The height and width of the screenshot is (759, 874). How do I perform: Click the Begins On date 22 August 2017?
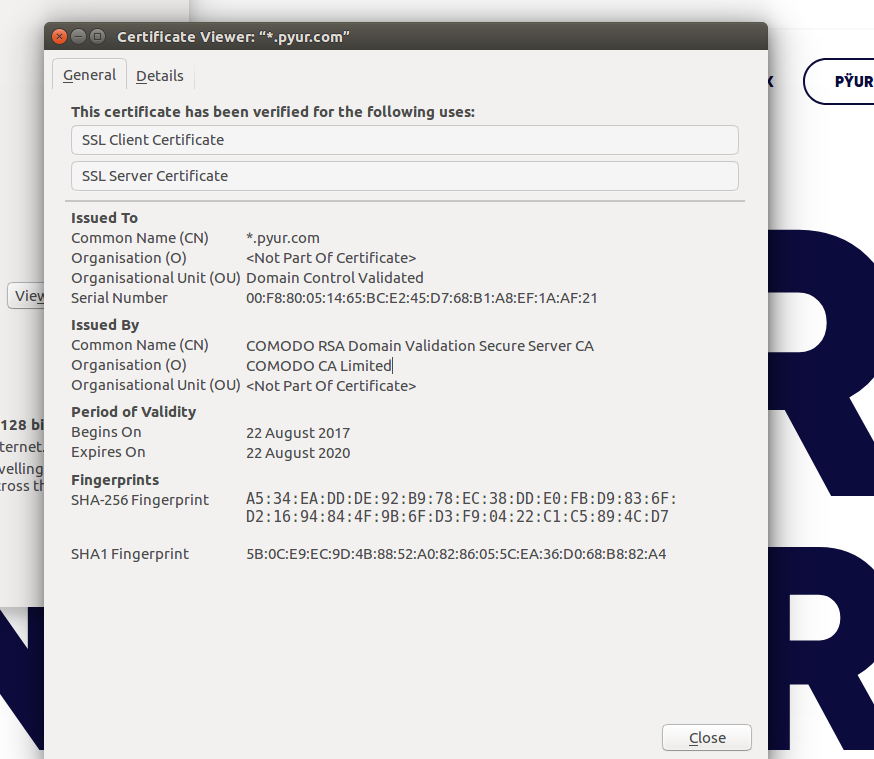[x=298, y=433]
